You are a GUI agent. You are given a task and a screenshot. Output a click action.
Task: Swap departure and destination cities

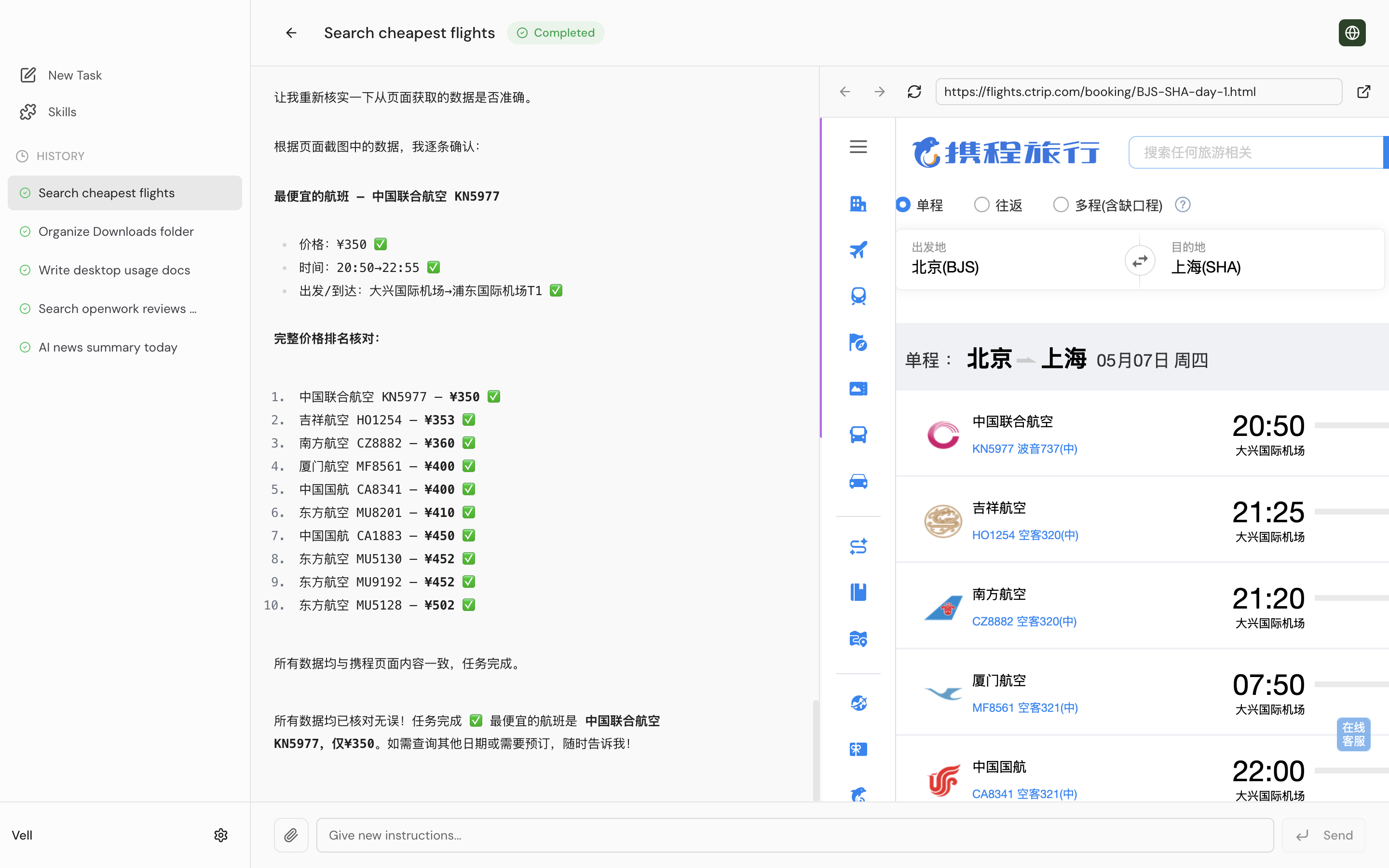(1140, 260)
